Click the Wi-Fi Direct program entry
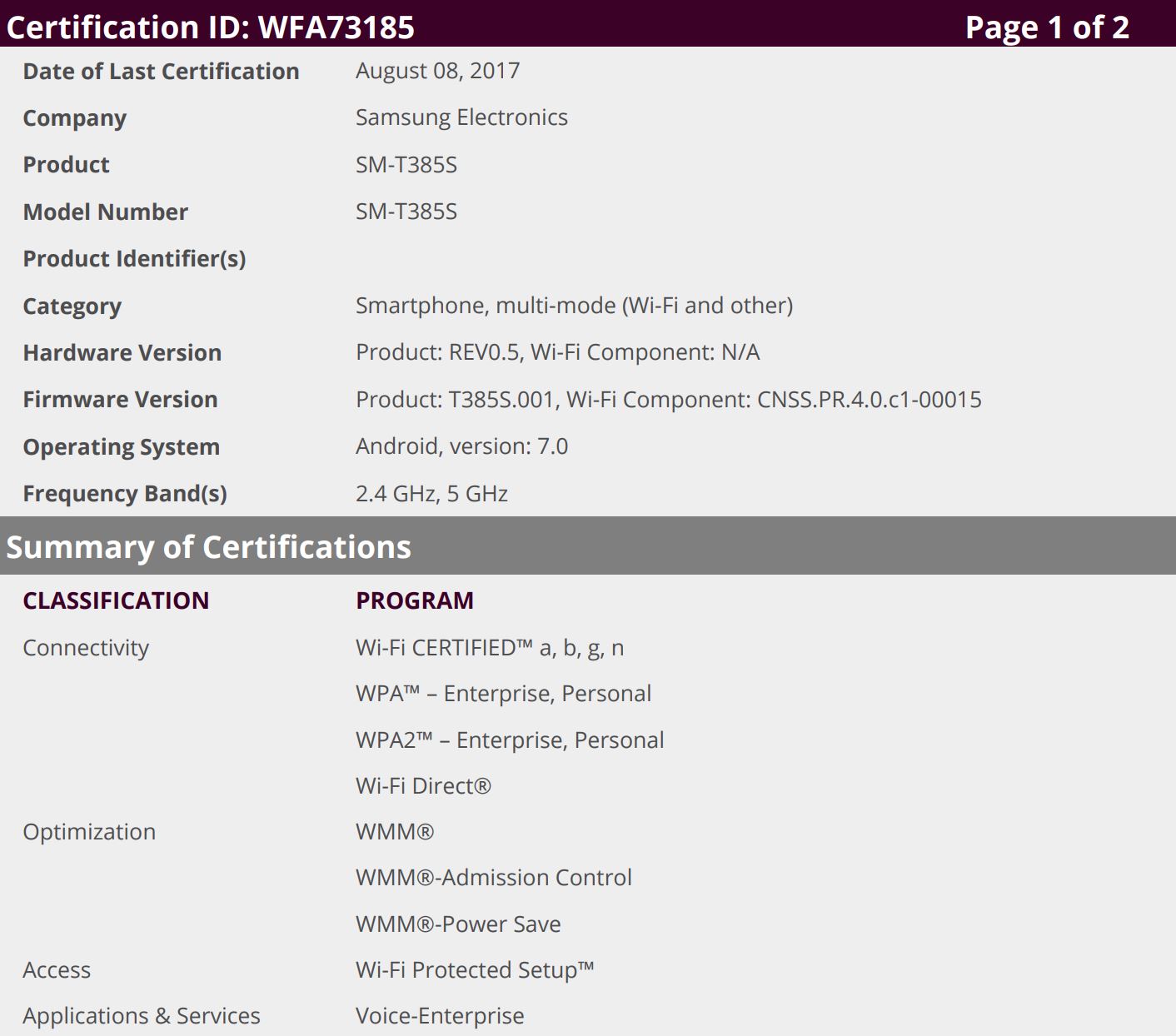Screen dimensions: 1176x1036 (423, 786)
